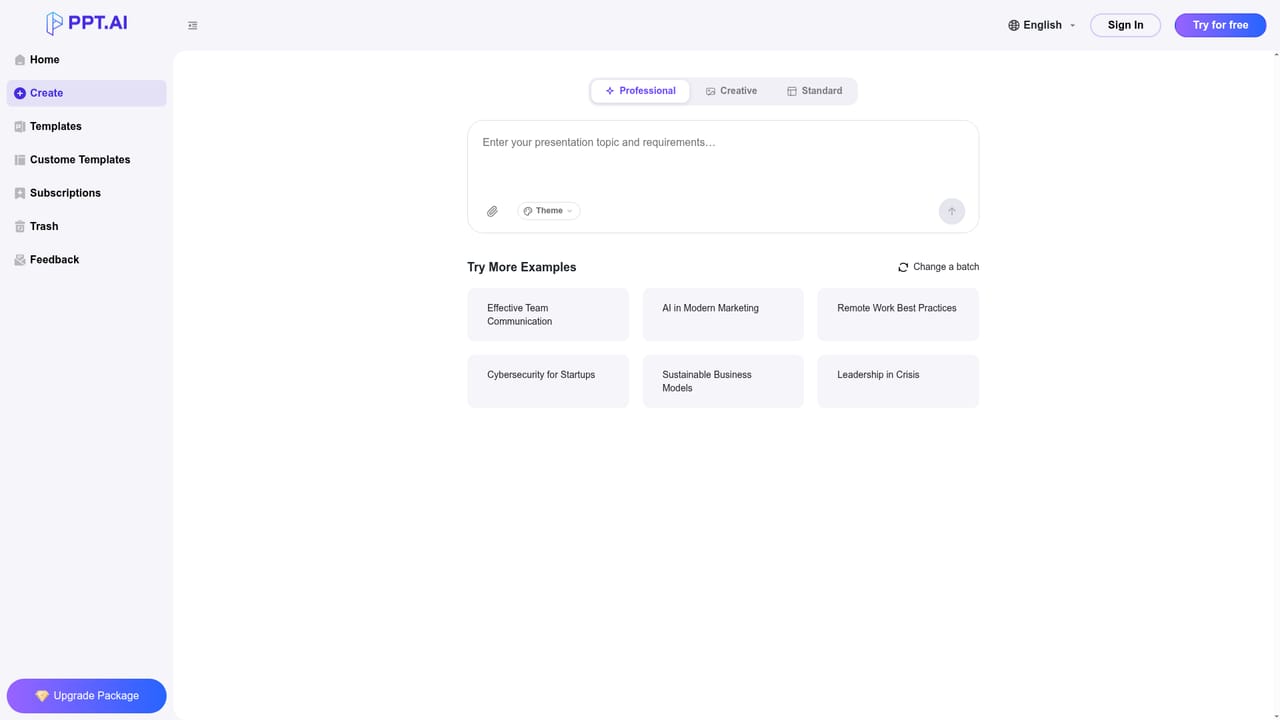The width and height of the screenshot is (1280, 720).
Task: Open the Theme dropdown
Action: (x=549, y=211)
